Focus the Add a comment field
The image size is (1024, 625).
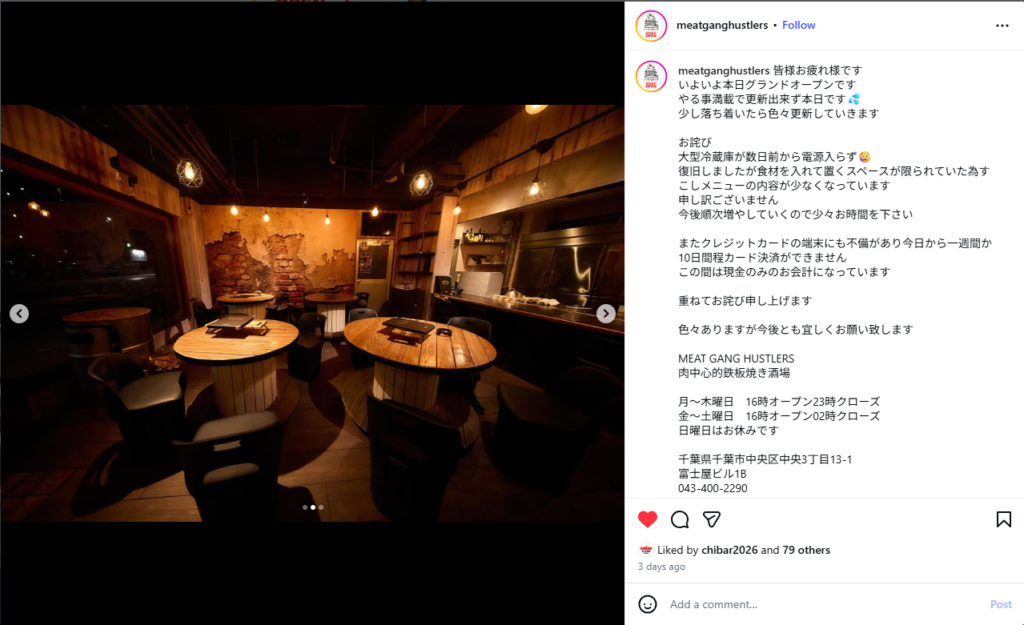click(823, 604)
